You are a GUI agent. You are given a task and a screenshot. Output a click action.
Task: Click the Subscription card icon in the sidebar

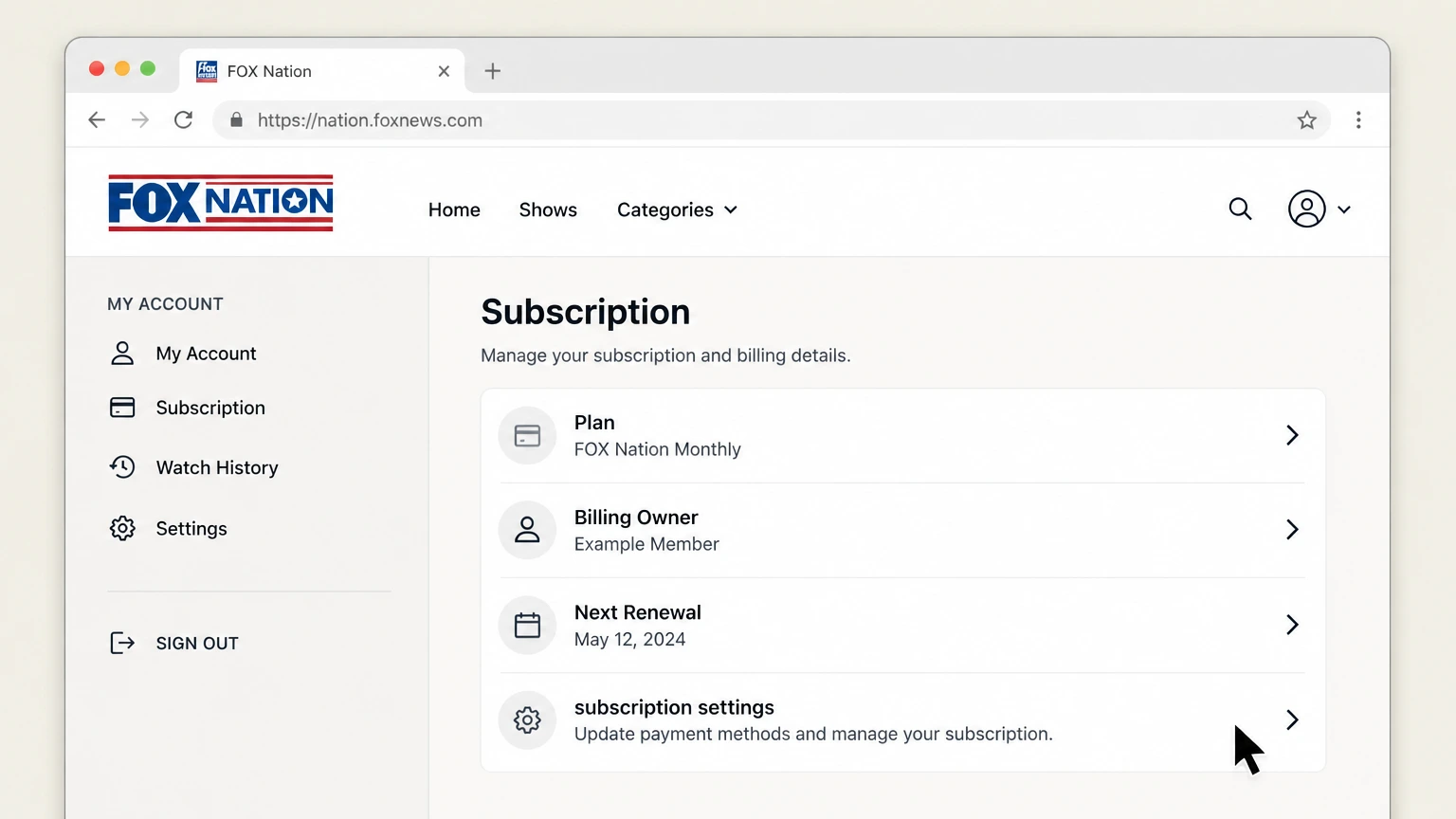[122, 408]
